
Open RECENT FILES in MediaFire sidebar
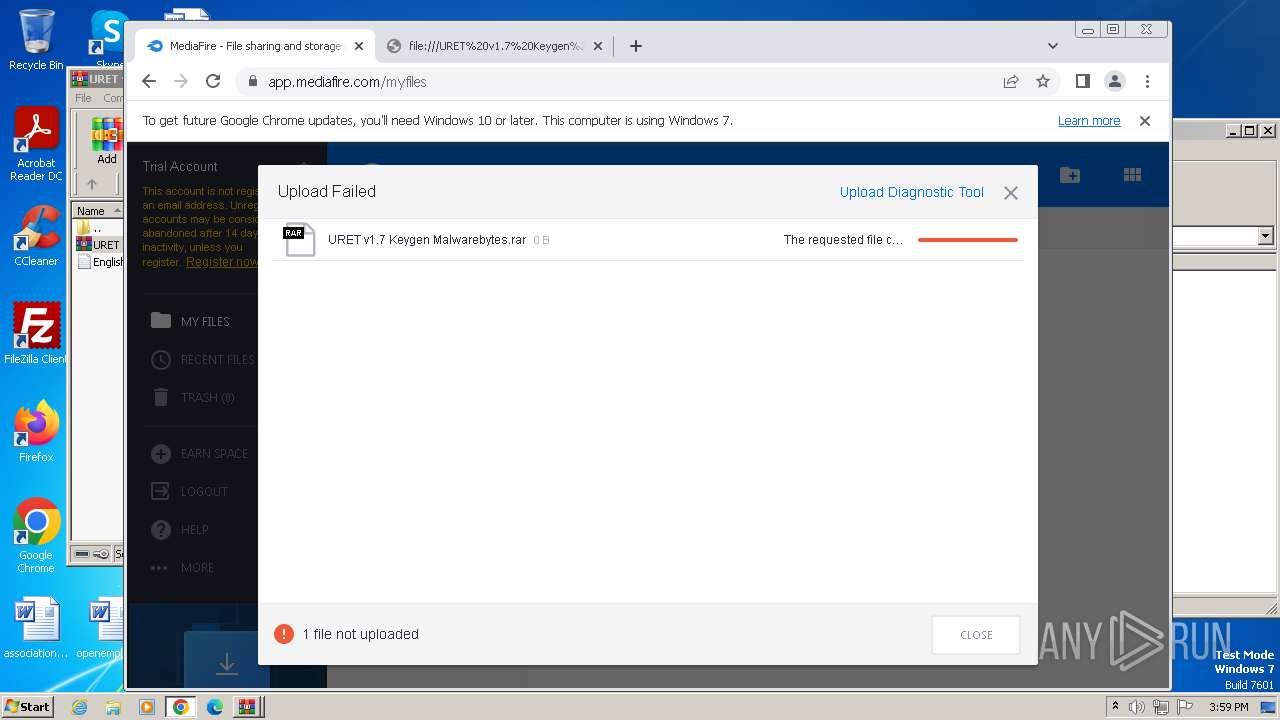202,359
